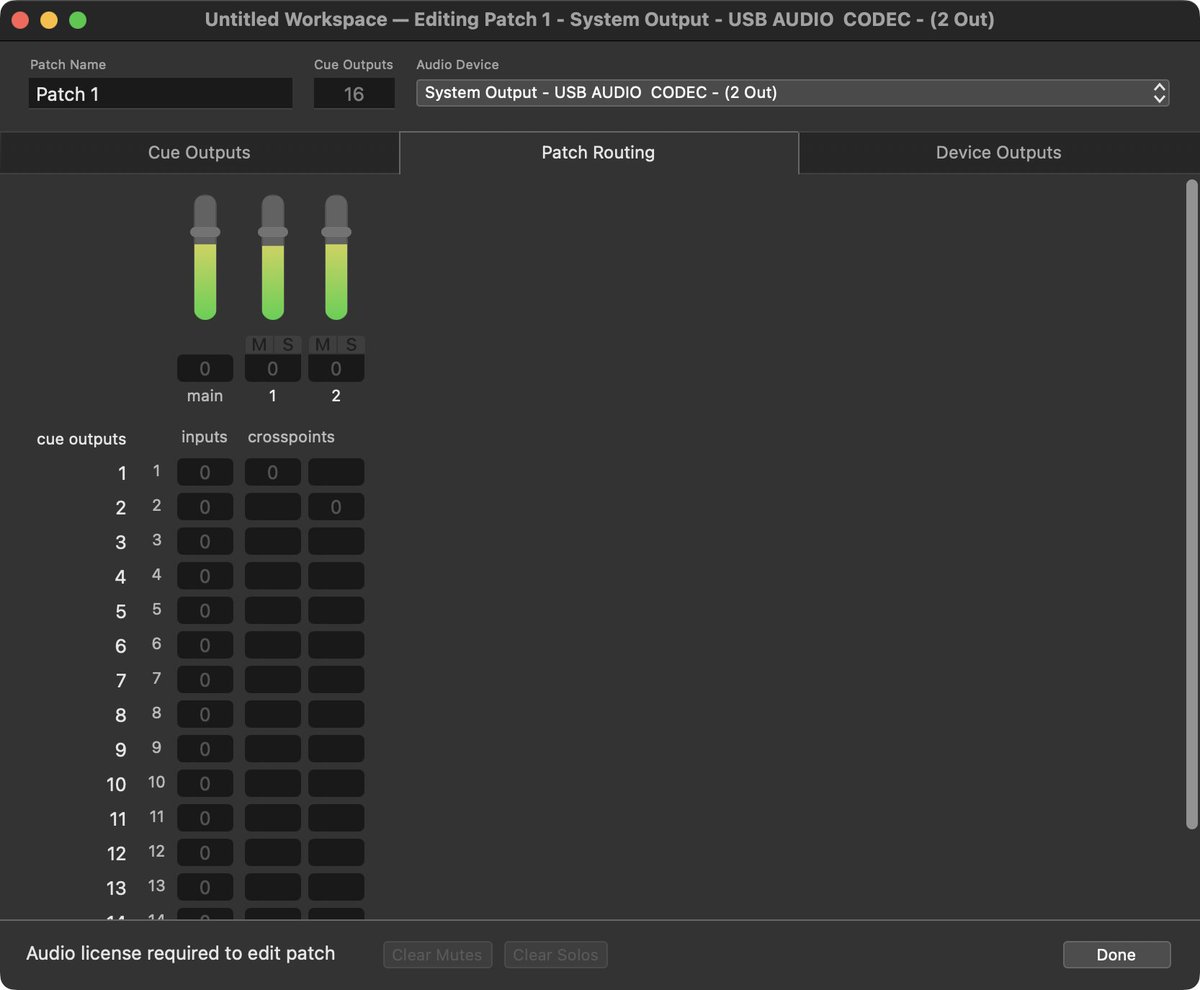Click the 'crosspoints' column heading

click(291, 437)
